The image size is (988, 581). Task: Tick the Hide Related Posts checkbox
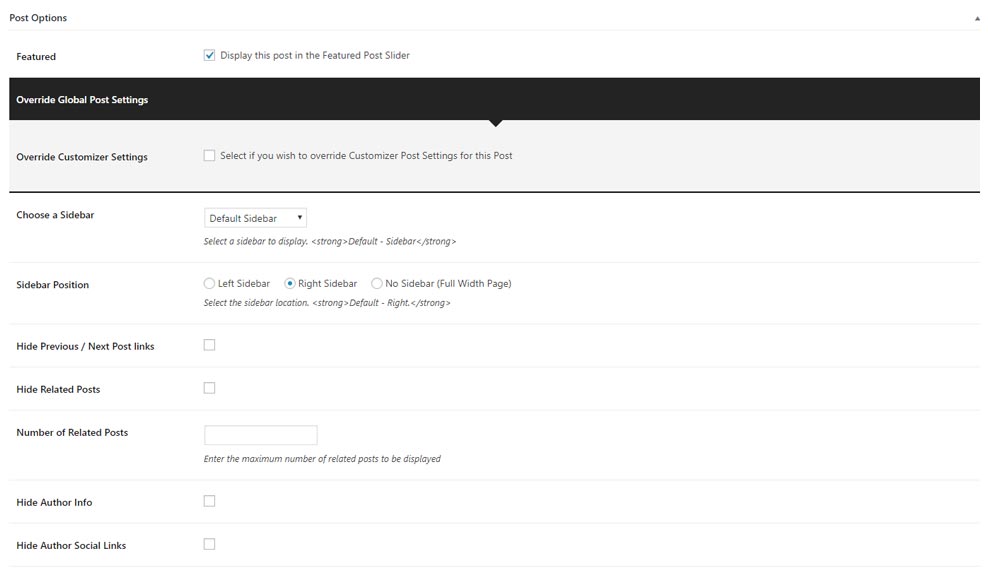tap(209, 388)
